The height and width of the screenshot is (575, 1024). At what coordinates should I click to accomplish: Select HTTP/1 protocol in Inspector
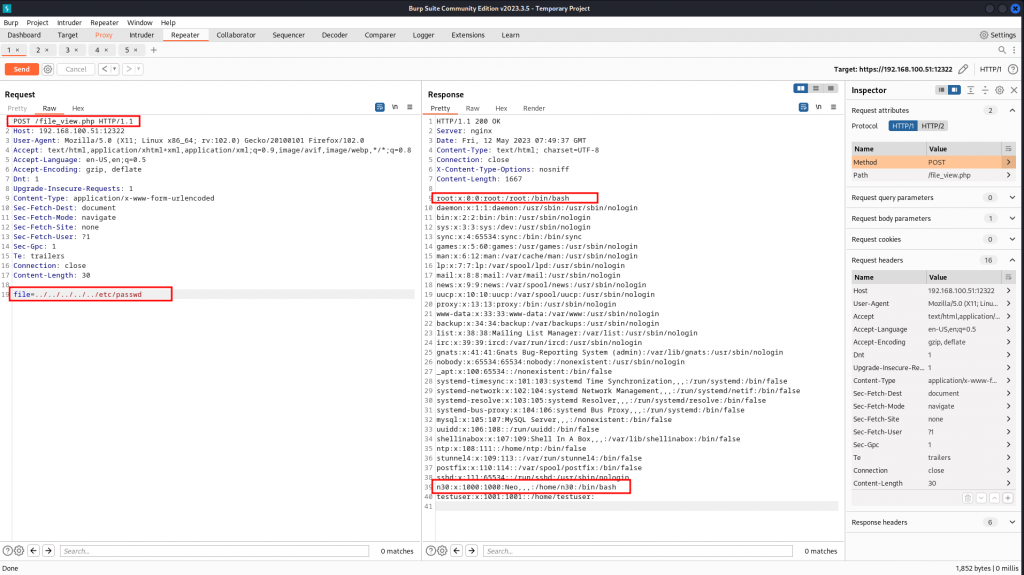coord(903,125)
